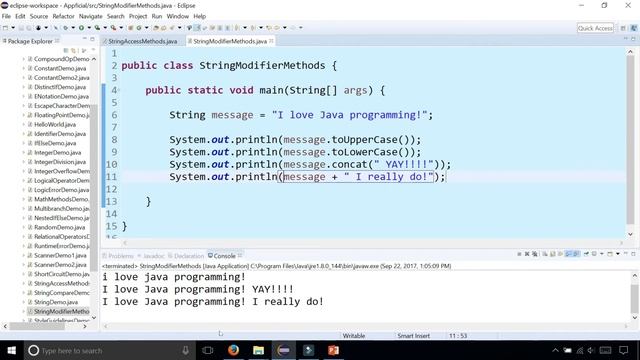Screen dimensions: 640x360
Task: Click the New Java Package icon
Action: [x=131, y=28]
